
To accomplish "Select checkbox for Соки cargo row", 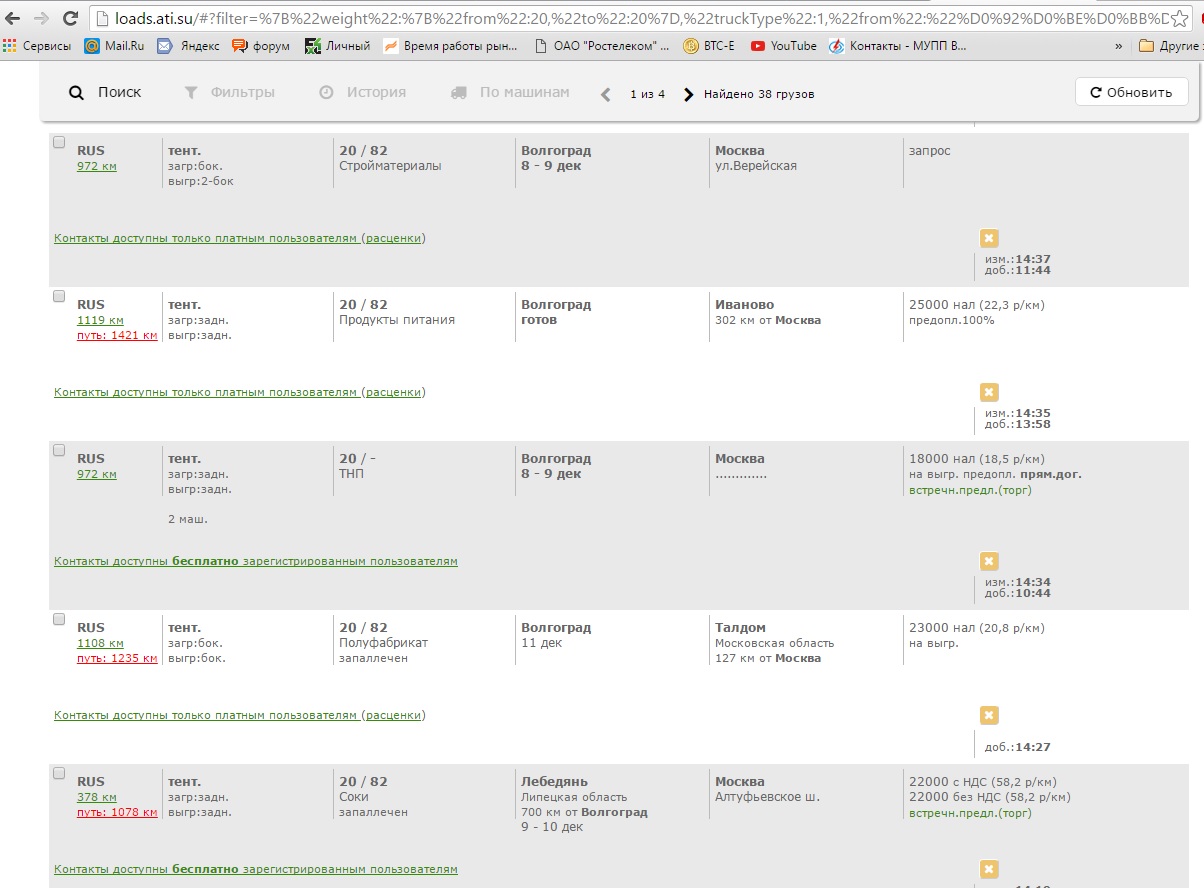I will pyautogui.click(x=59, y=774).
